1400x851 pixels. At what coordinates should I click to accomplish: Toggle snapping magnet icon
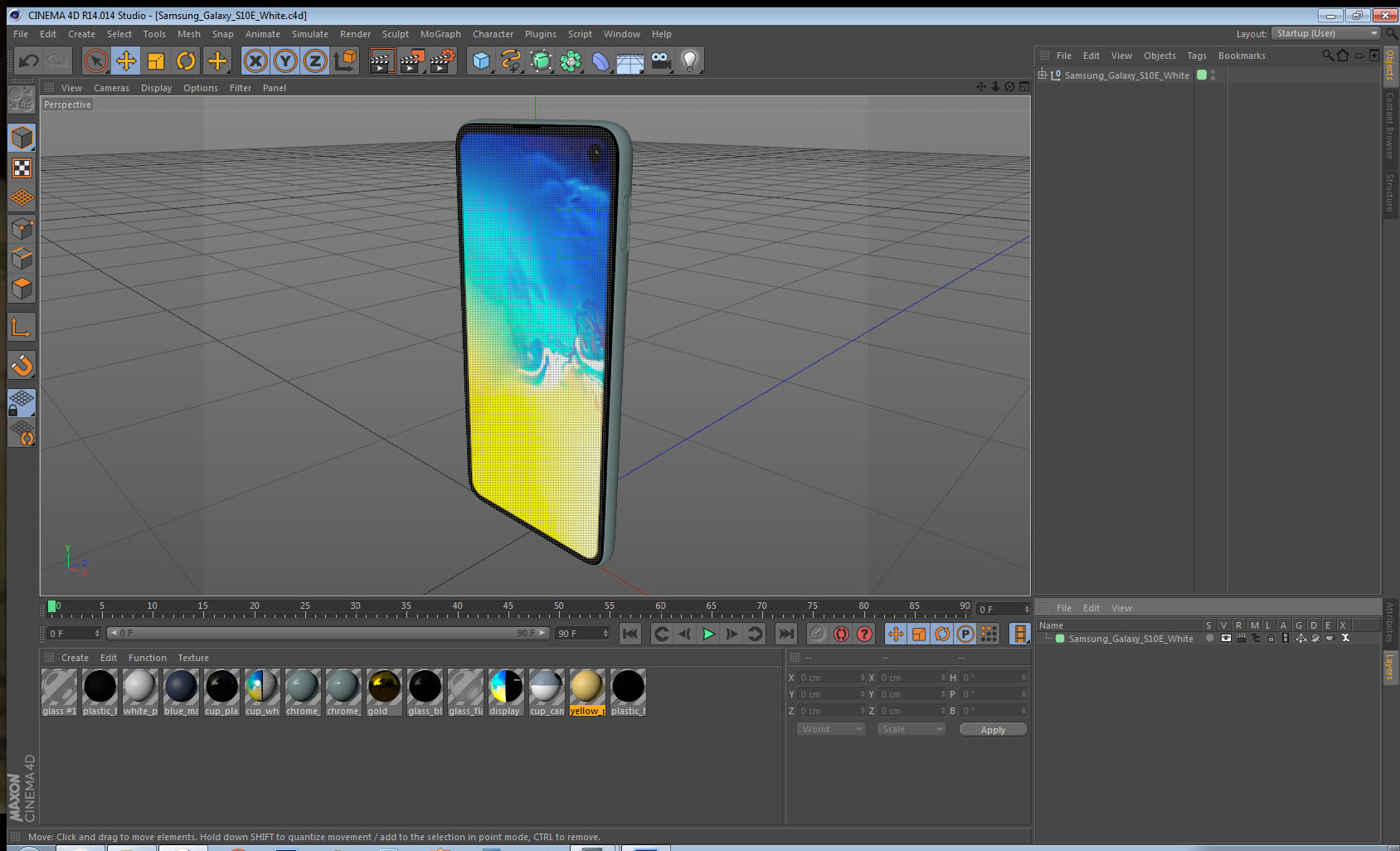(22, 365)
